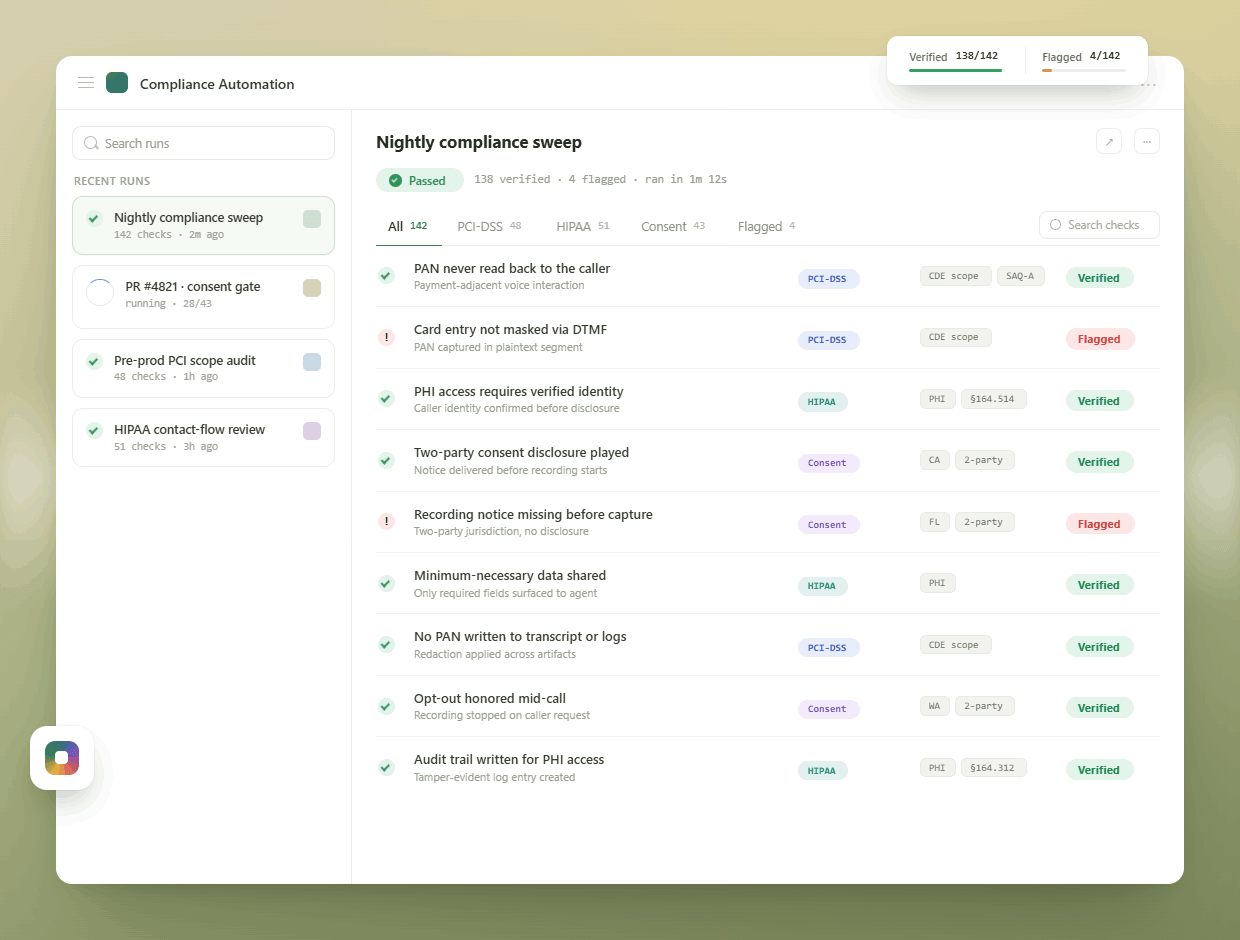Click the Nightly compliance sweep page title
Image resolution: width=1240 pixels, height=940 pixels.
[479, 142]
